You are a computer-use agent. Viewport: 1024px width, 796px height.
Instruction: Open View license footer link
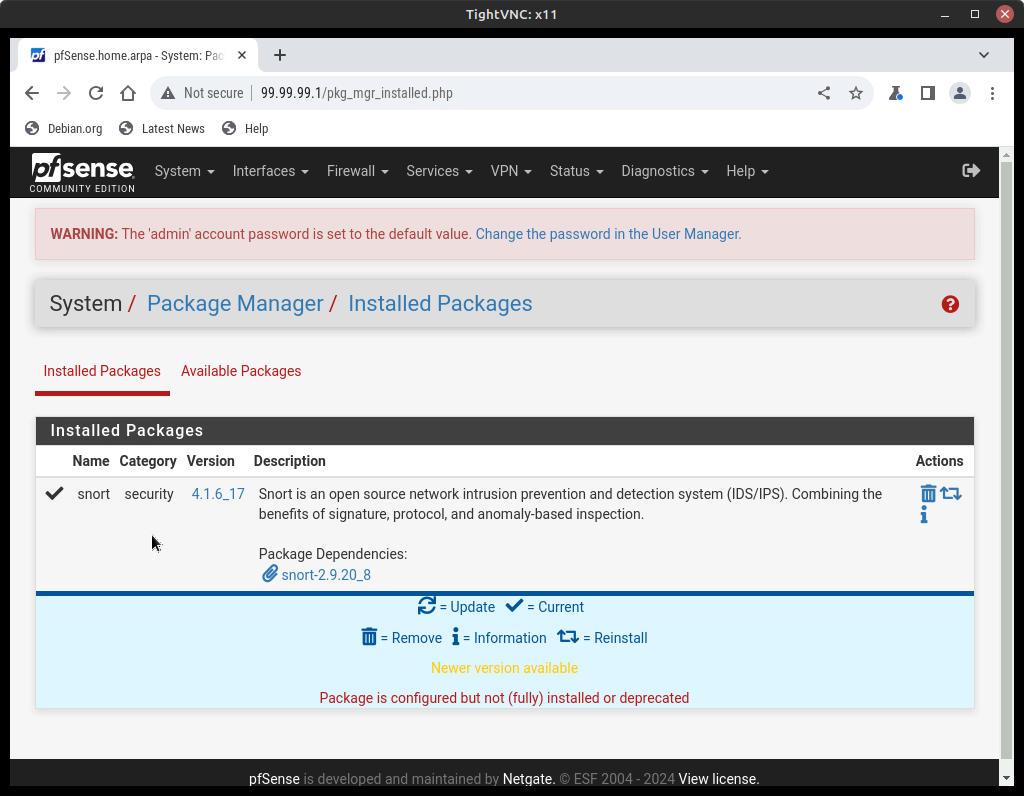[718, 779]
